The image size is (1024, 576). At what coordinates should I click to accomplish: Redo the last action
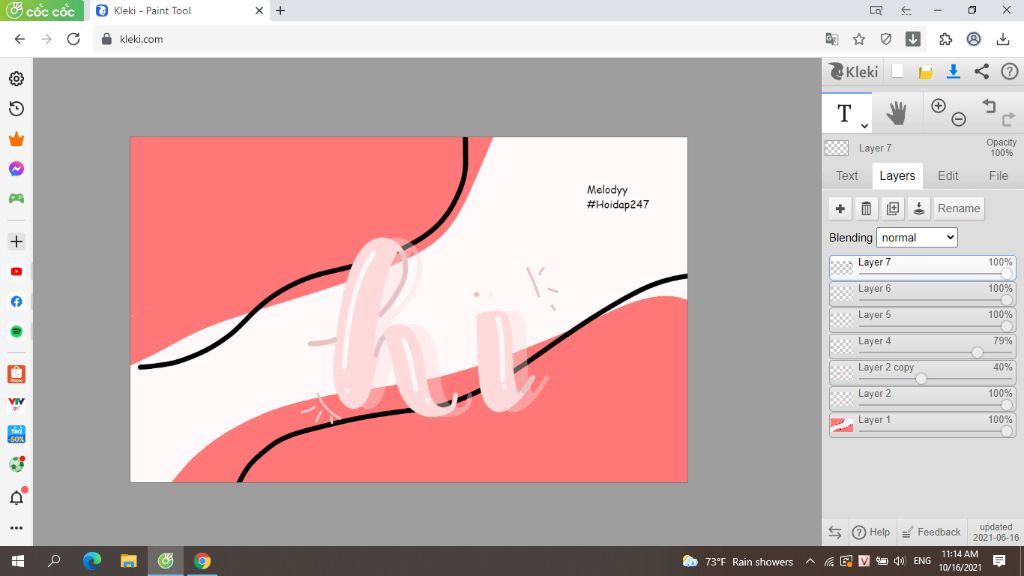click(1008, 120)
